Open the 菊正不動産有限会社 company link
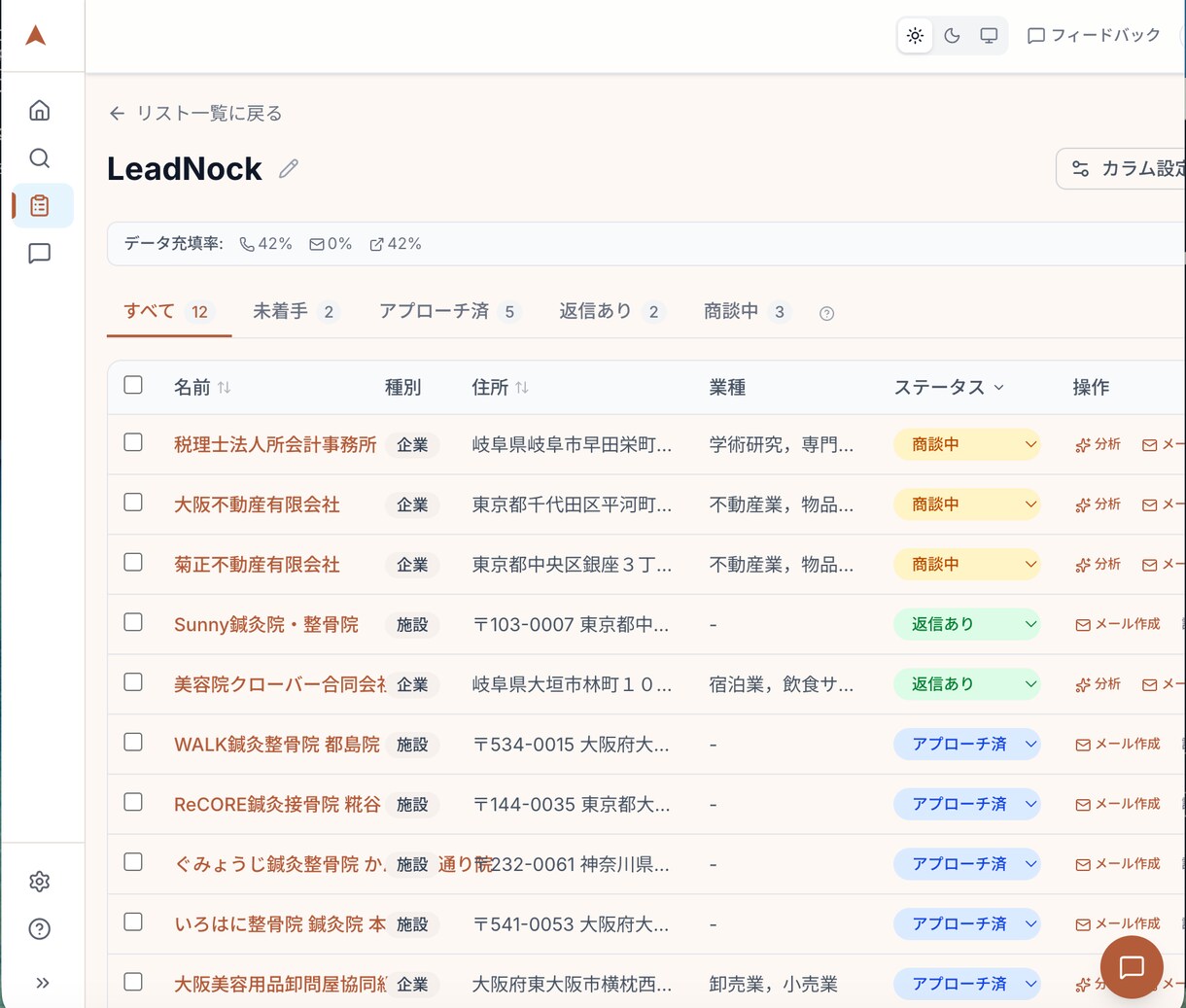 [x=257, y=565]
